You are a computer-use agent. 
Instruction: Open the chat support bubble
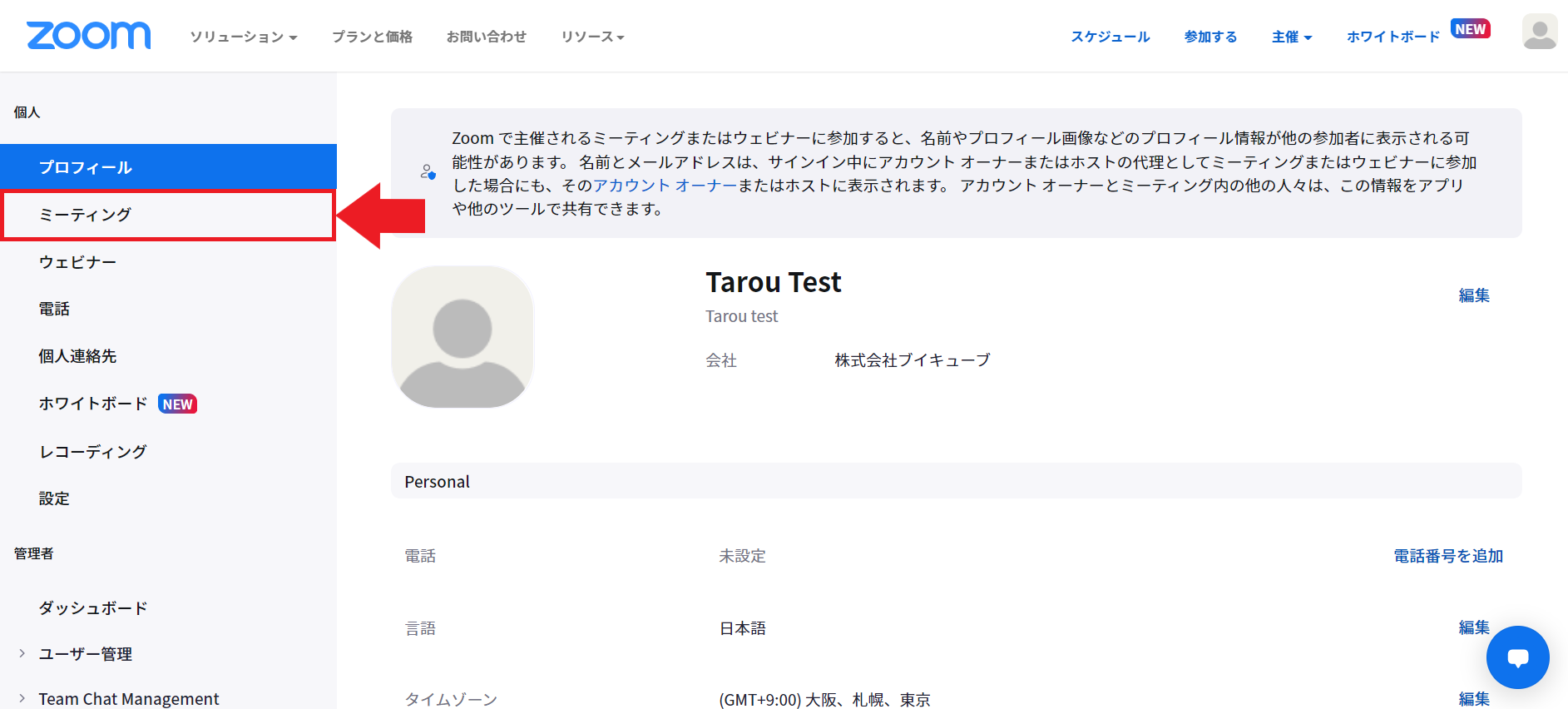point(1517,657)
